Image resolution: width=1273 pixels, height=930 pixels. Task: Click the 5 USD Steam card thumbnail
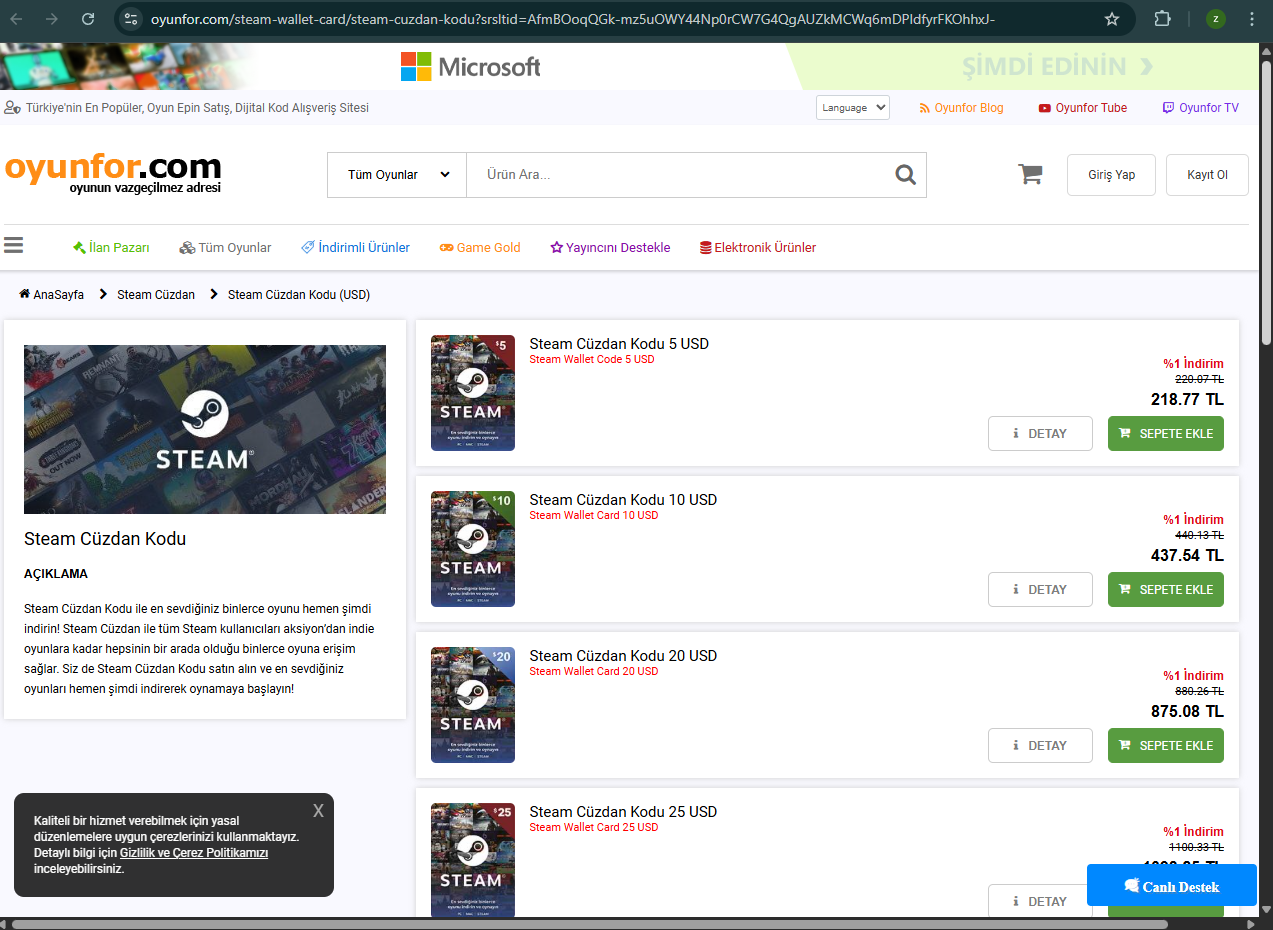pyautogui.click(x=473, y=393)
